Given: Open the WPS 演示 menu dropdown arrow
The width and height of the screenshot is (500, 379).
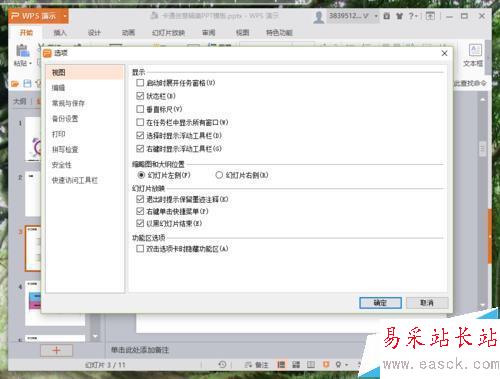Looking at the screenshot, I should tap(65, 16).
